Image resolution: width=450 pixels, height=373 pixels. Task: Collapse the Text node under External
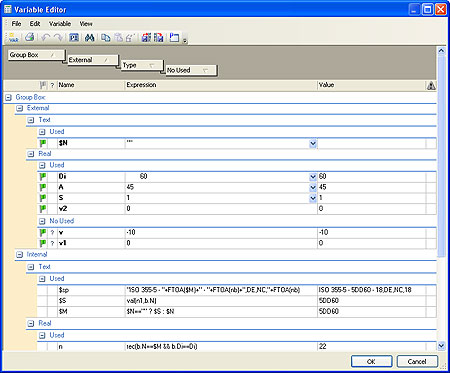pyautogui.click(x=31, y=120)
